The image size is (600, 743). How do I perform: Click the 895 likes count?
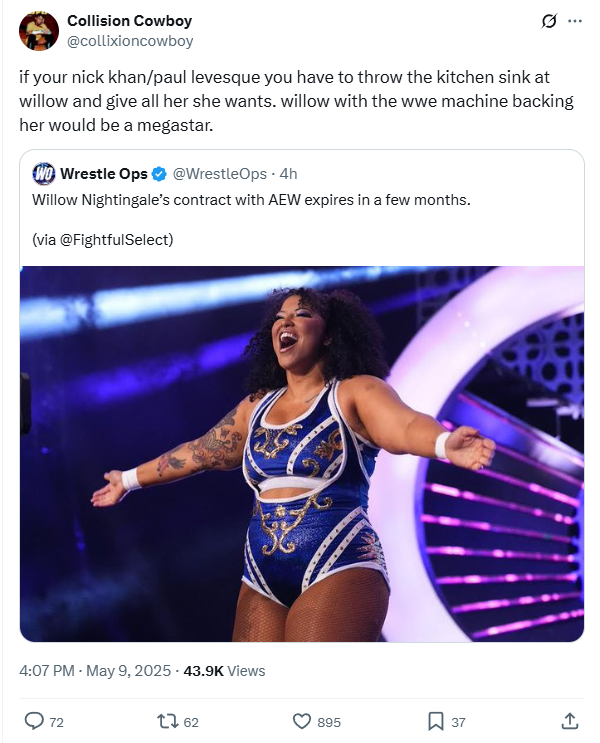(329, 722)
